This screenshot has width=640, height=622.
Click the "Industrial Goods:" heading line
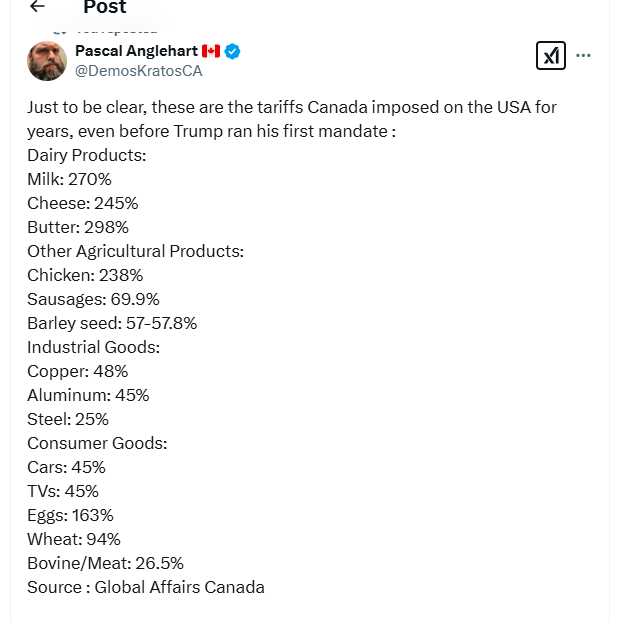pos(93,347)
